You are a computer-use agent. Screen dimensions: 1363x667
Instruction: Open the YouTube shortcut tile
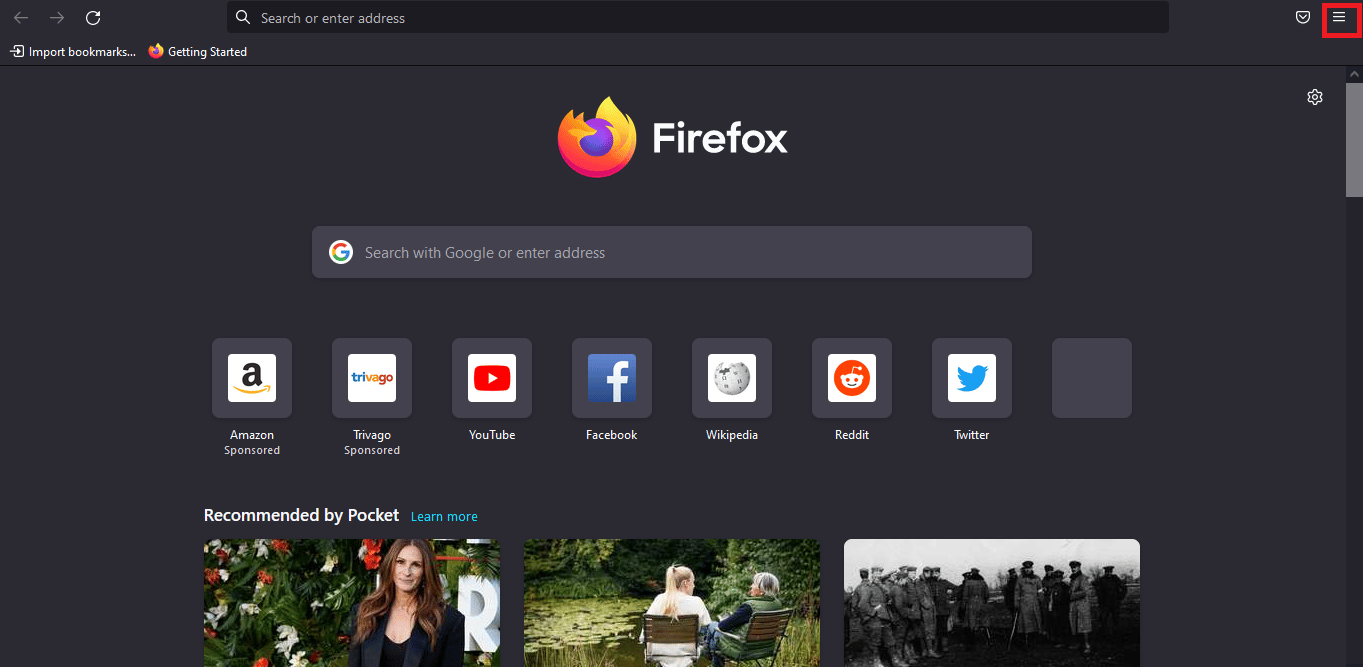[492, 378]
